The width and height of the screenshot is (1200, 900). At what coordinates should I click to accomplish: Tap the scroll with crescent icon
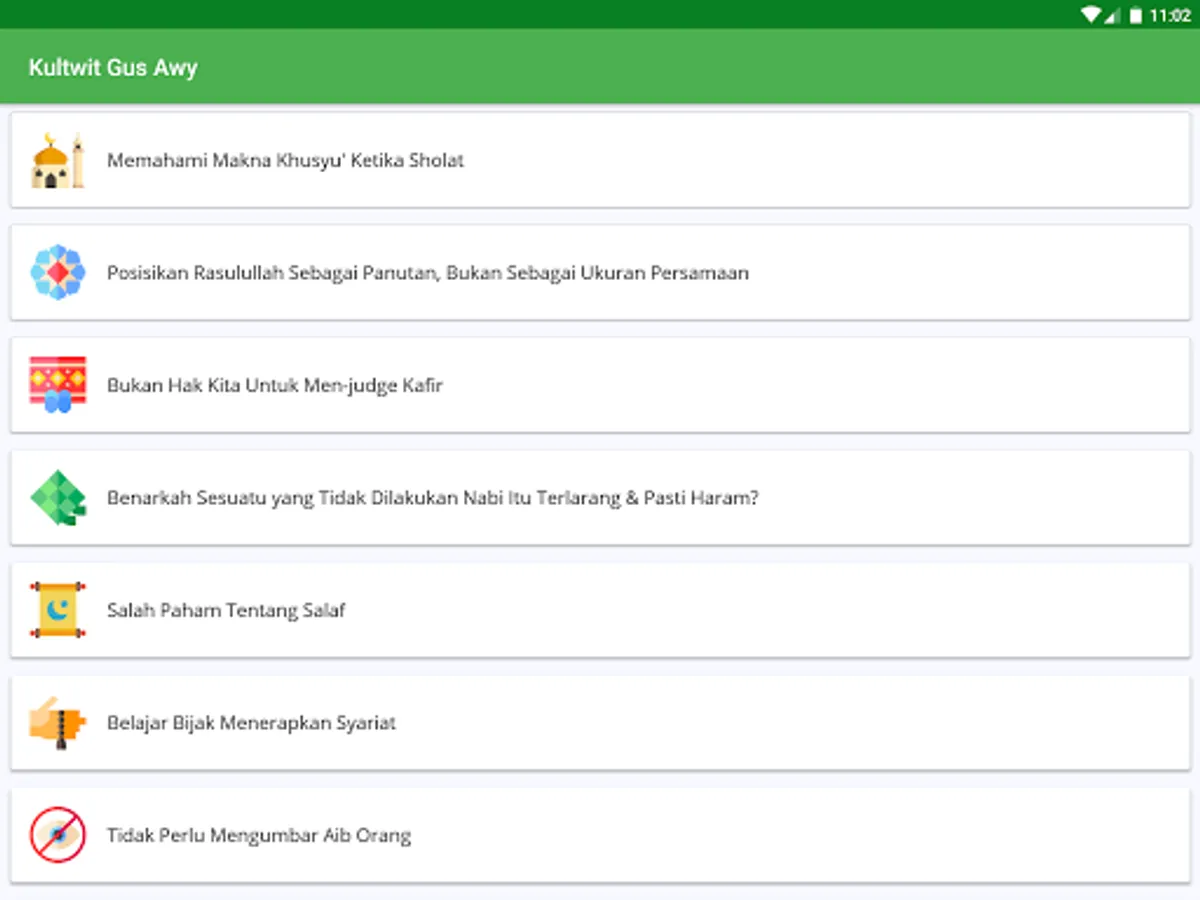(x=58, y=610)
